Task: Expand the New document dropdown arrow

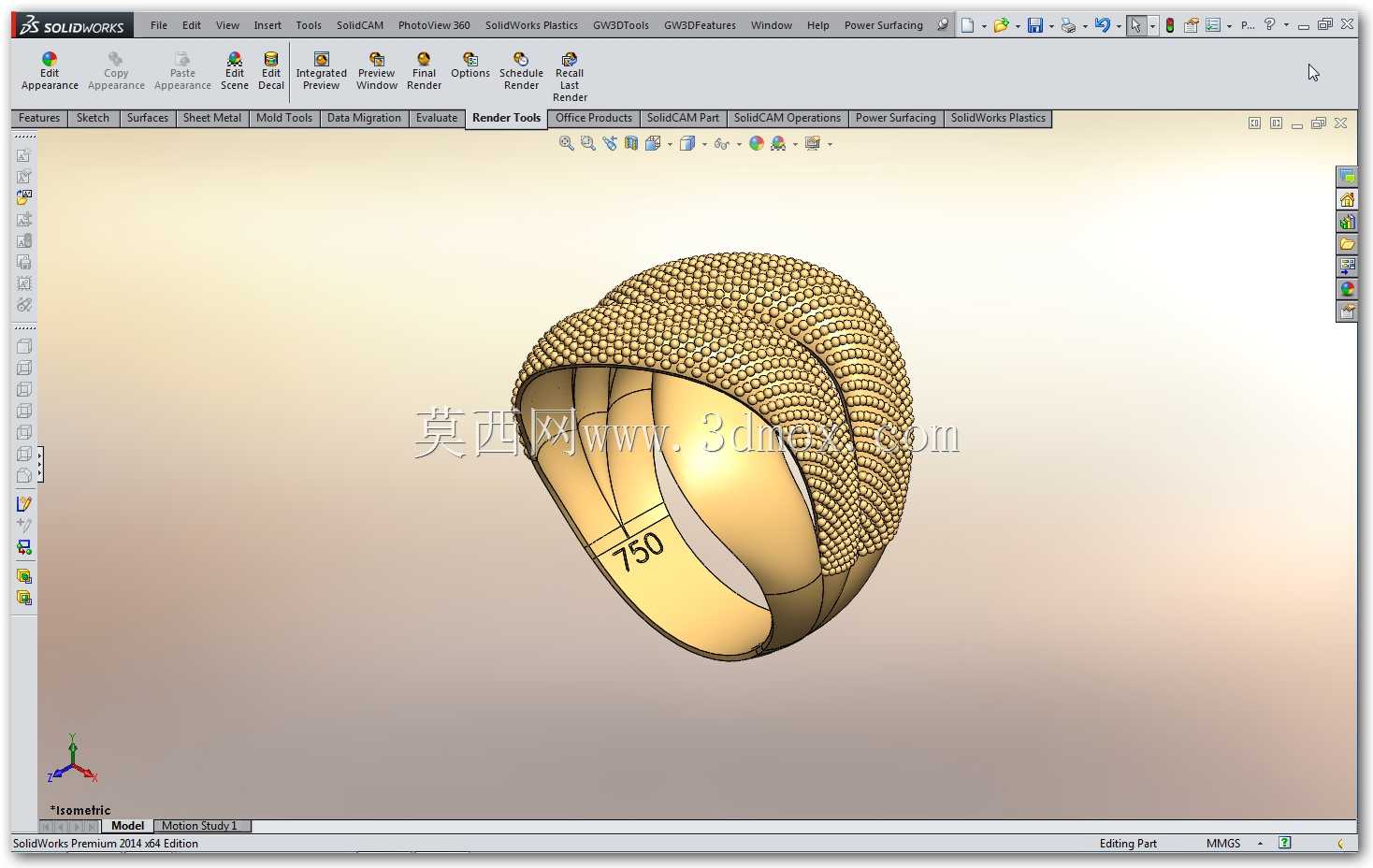Action: (984, 26)
